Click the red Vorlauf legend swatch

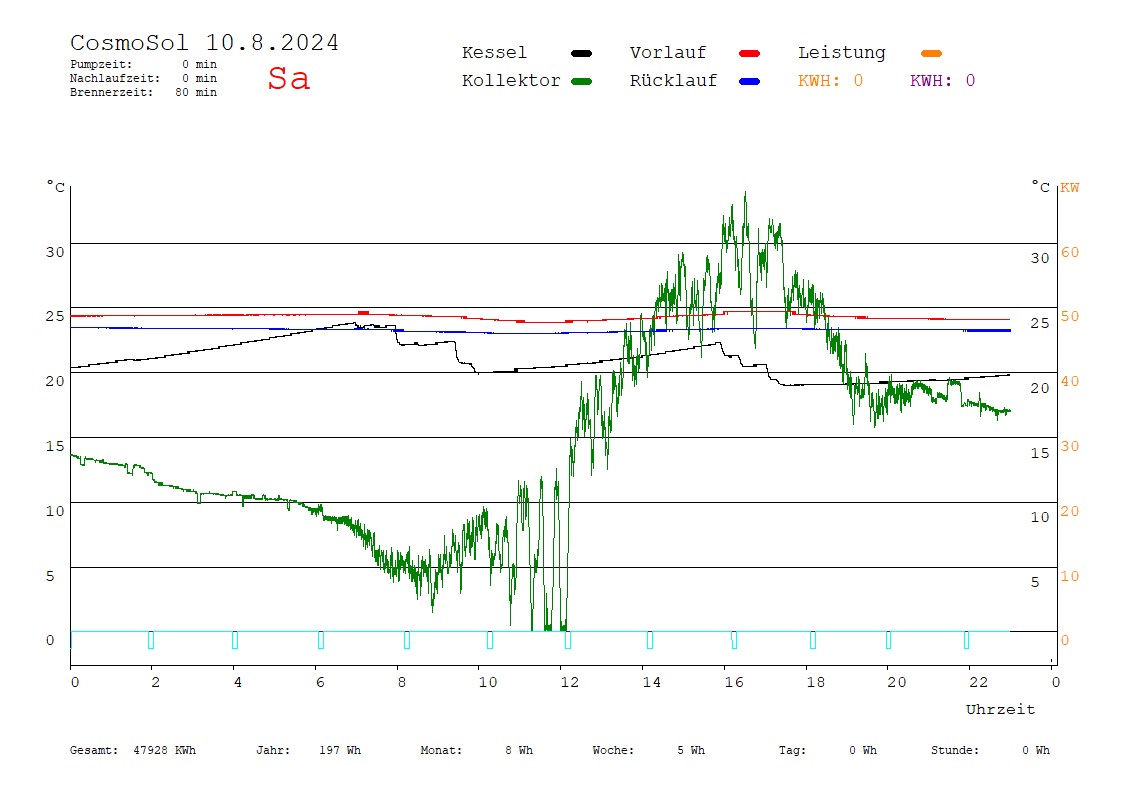coord(750,53)
